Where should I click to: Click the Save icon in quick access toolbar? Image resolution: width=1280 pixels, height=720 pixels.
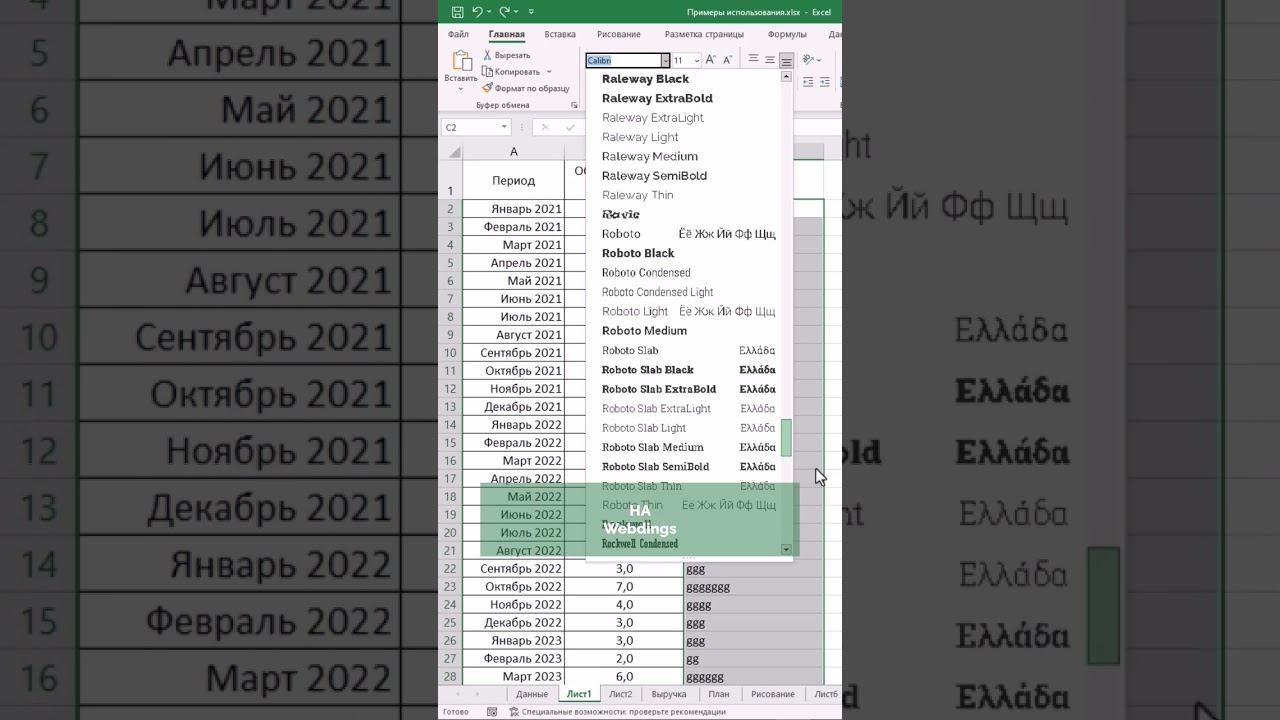[457, 12]
